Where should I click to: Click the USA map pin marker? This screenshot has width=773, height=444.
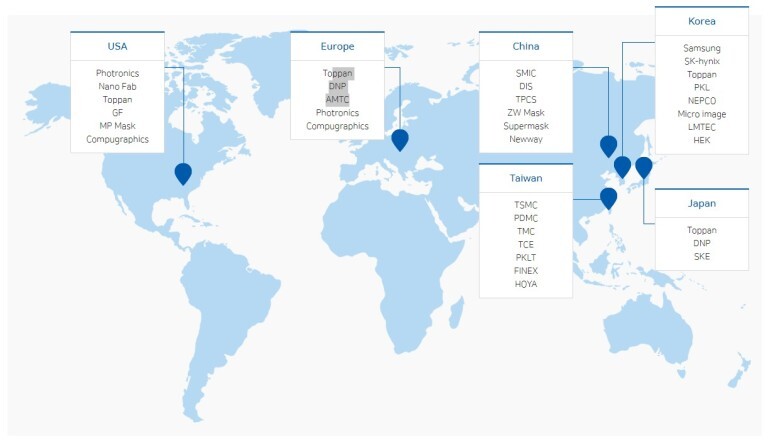click(183, 174)
